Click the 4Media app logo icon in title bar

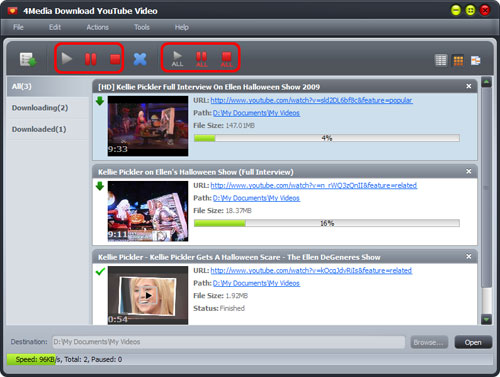13,11
